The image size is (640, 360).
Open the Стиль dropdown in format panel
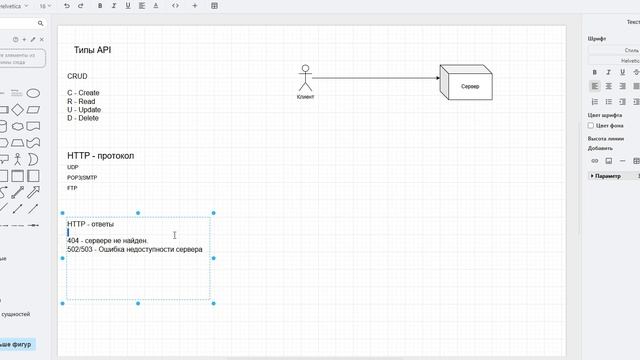pyautogui.click(x=614, y=50)
